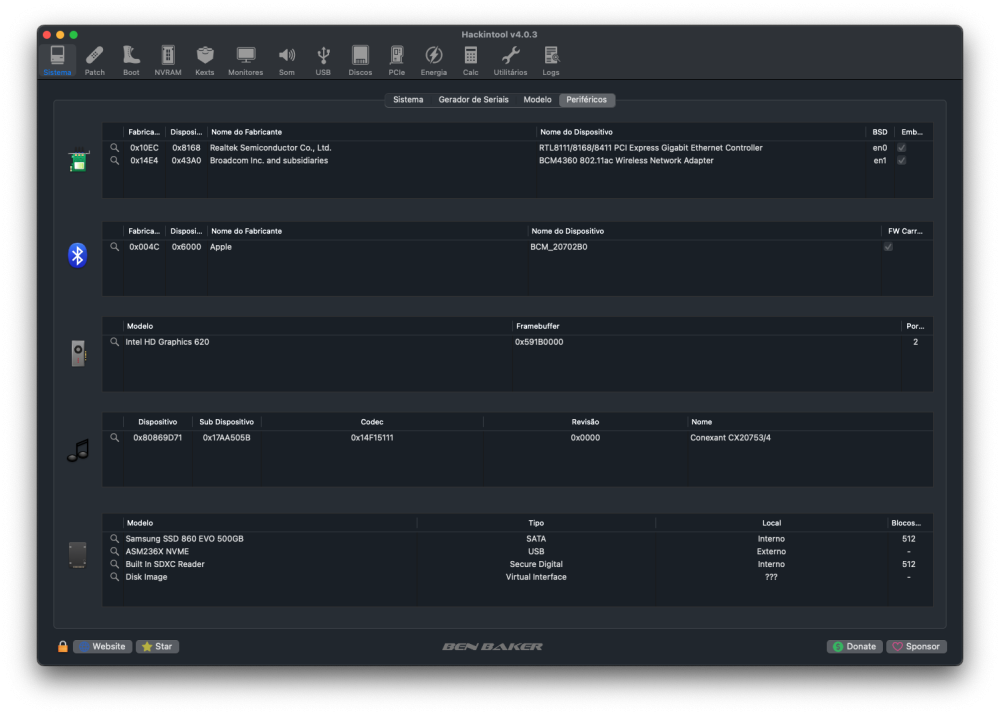The height and width of the screenshot is (715, 1000).
Task: Click the storage disk icon
Action: pos(78,554)
